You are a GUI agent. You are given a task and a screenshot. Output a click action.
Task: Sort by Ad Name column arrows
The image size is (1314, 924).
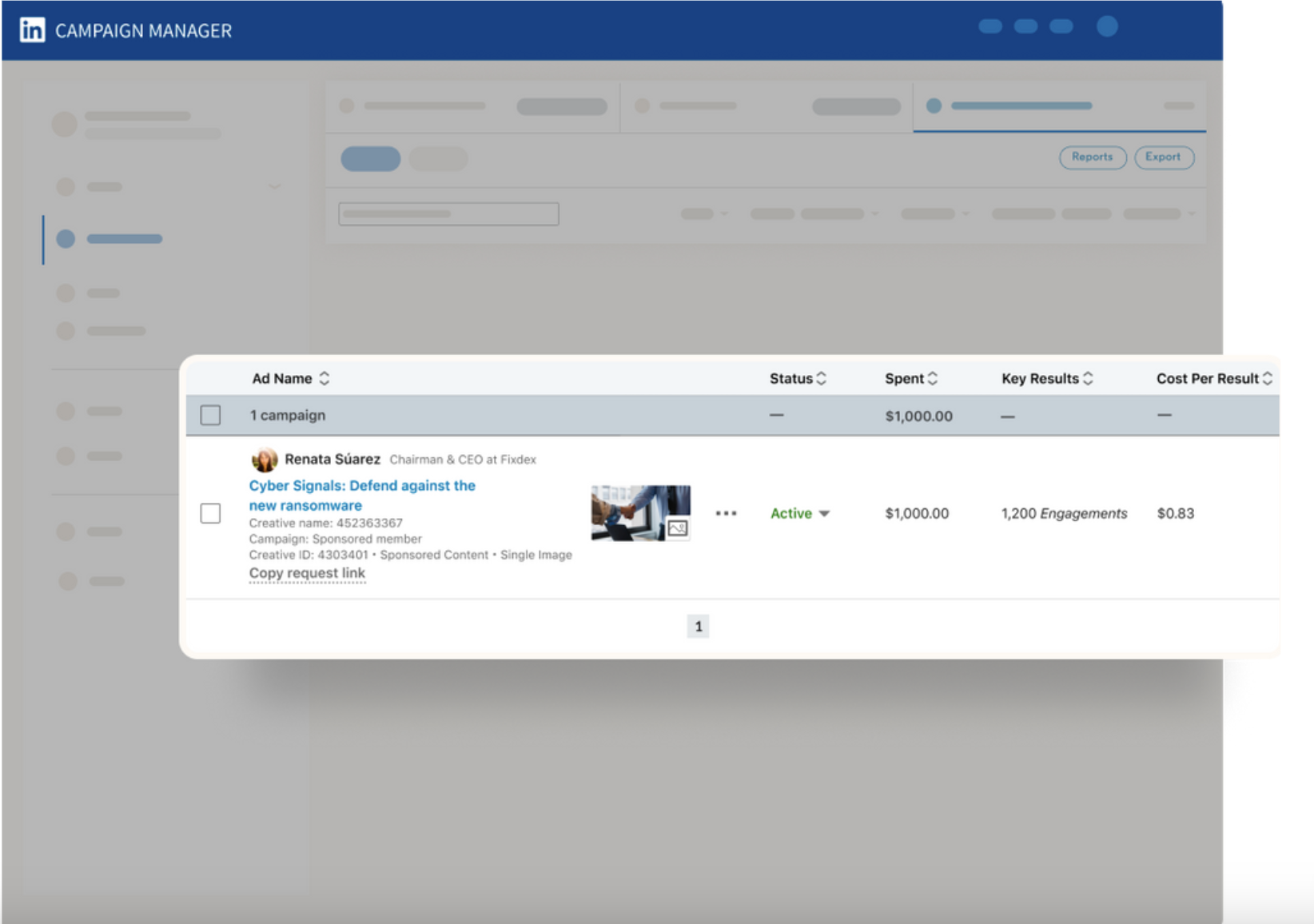(325, 379)
